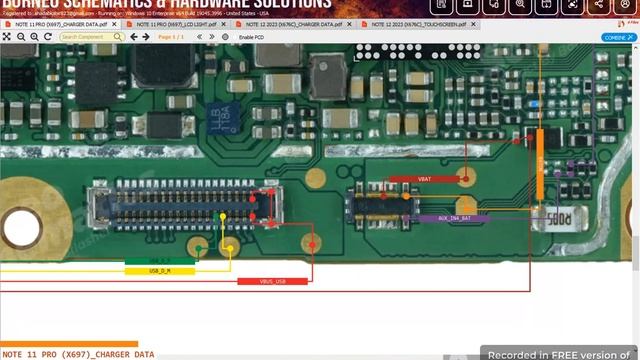The height and width of the screenshot is (360, 640).
Task: Click the zoom out magnifier icon
Action: [x=21, y=37]
